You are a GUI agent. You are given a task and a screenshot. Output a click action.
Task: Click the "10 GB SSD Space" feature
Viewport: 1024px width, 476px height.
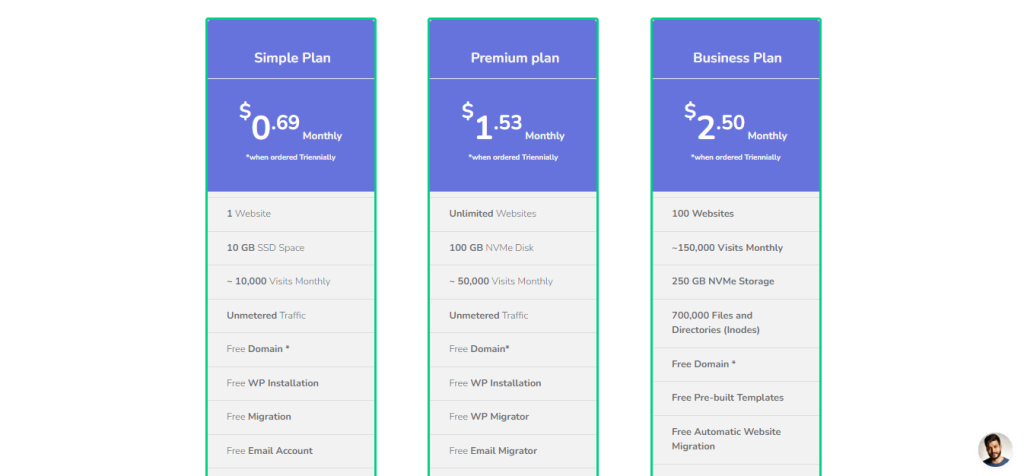265,248
